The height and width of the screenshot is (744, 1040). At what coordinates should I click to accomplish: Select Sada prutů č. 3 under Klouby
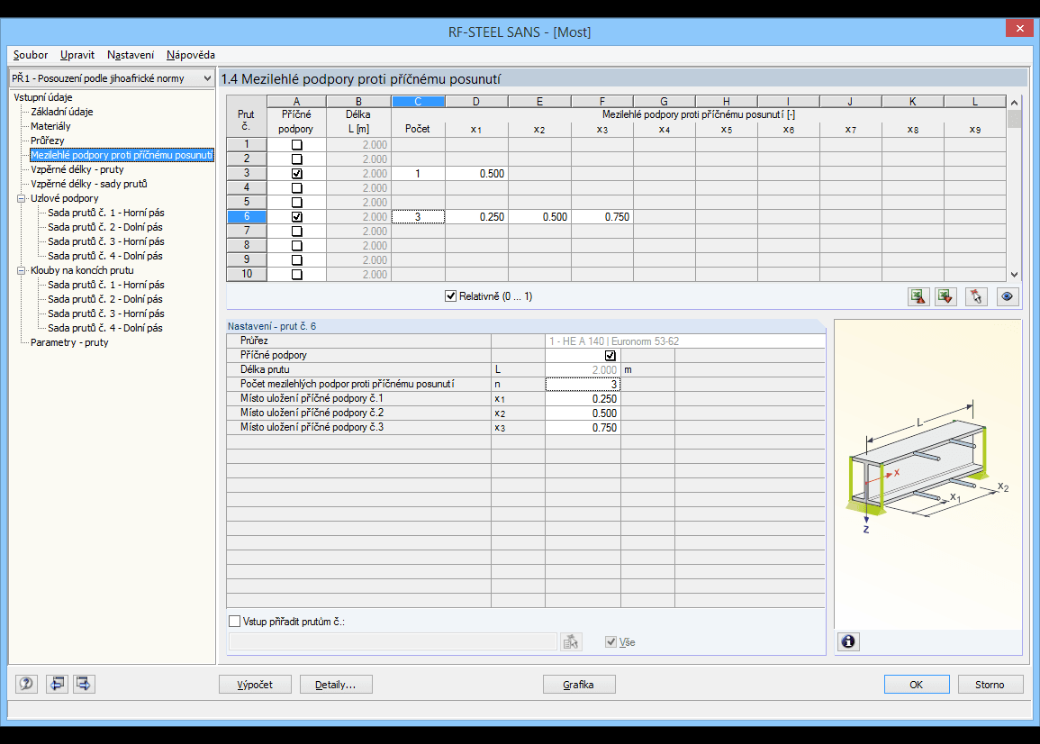106,314
